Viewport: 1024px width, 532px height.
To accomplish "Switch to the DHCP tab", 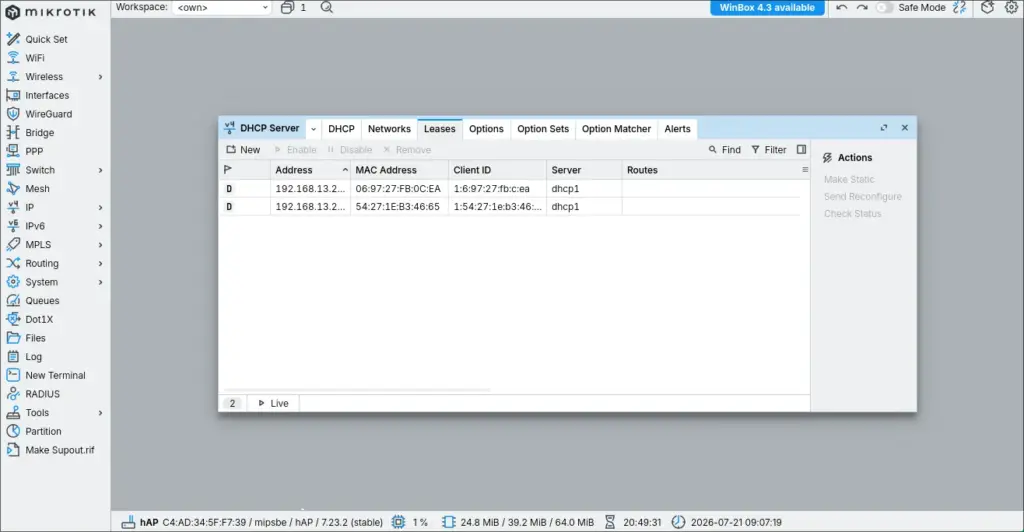I will click(x=341, y=129).
